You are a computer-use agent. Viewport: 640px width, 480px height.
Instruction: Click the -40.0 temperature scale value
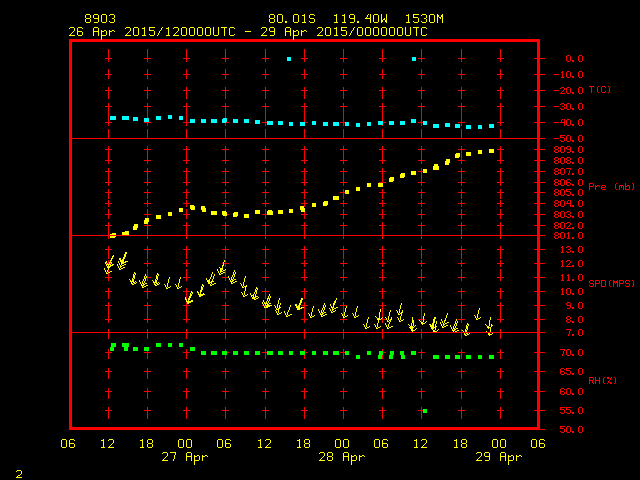tap(569, 123)
